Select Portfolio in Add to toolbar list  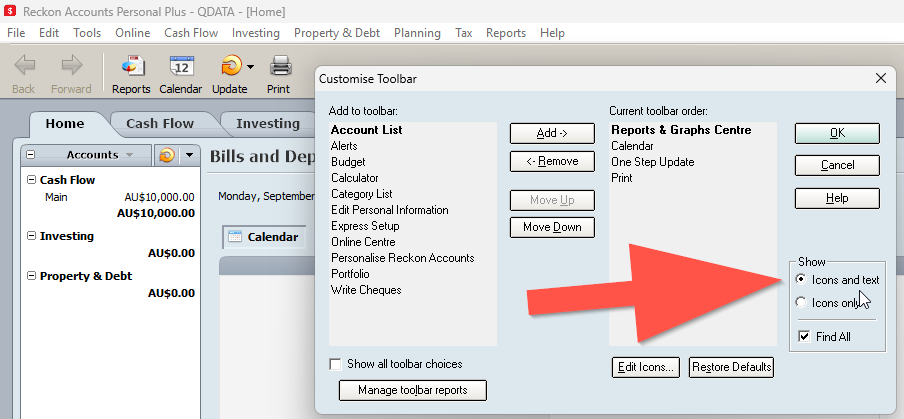tap(350, 274)
